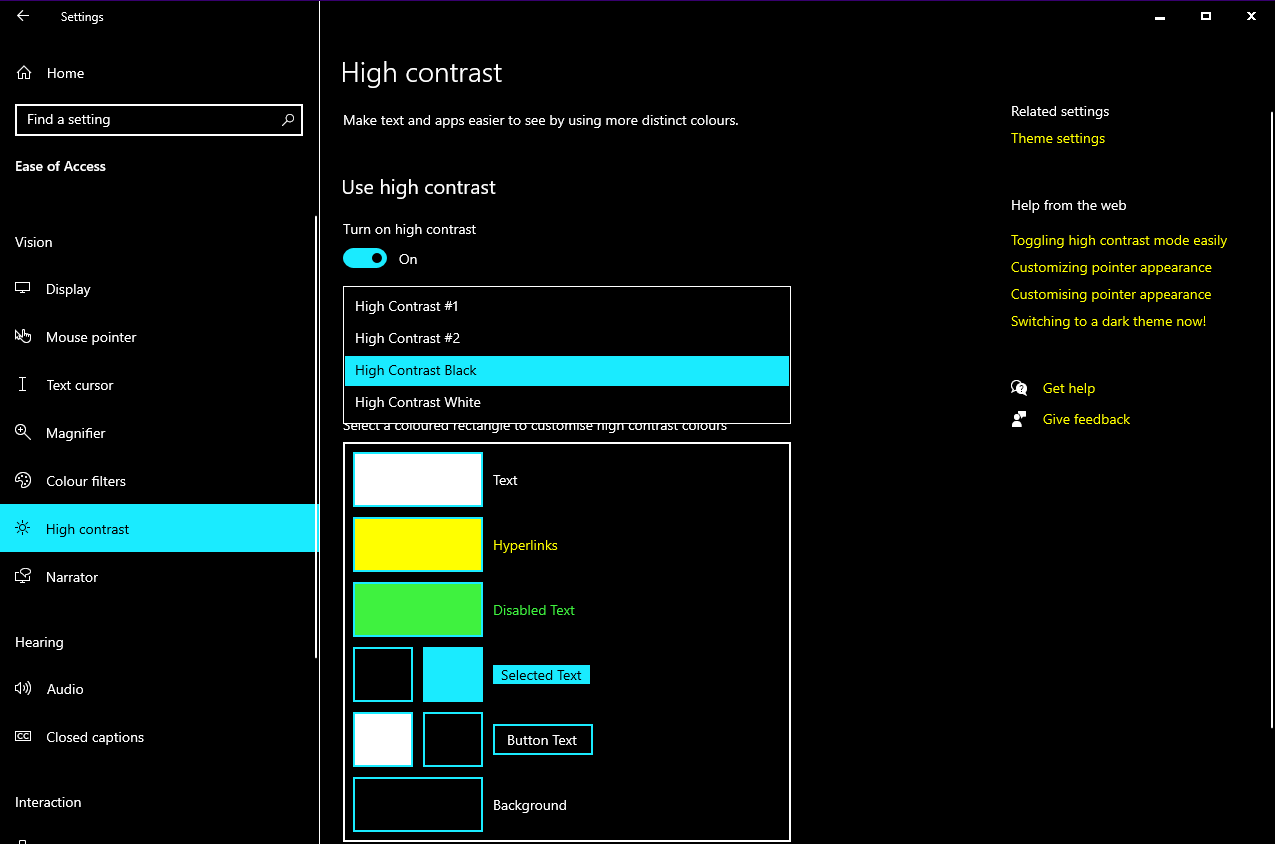The image size is (1275, 844).
Task: Click the Interaction section label
Action: [48, 802]
